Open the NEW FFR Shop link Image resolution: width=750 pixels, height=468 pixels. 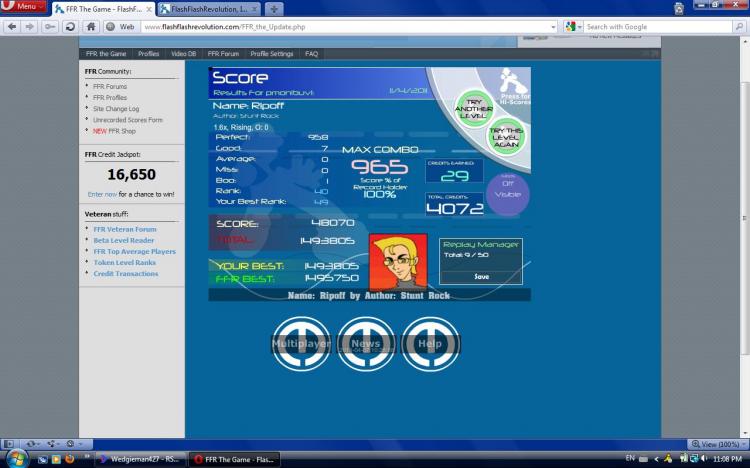pos(114,131)
